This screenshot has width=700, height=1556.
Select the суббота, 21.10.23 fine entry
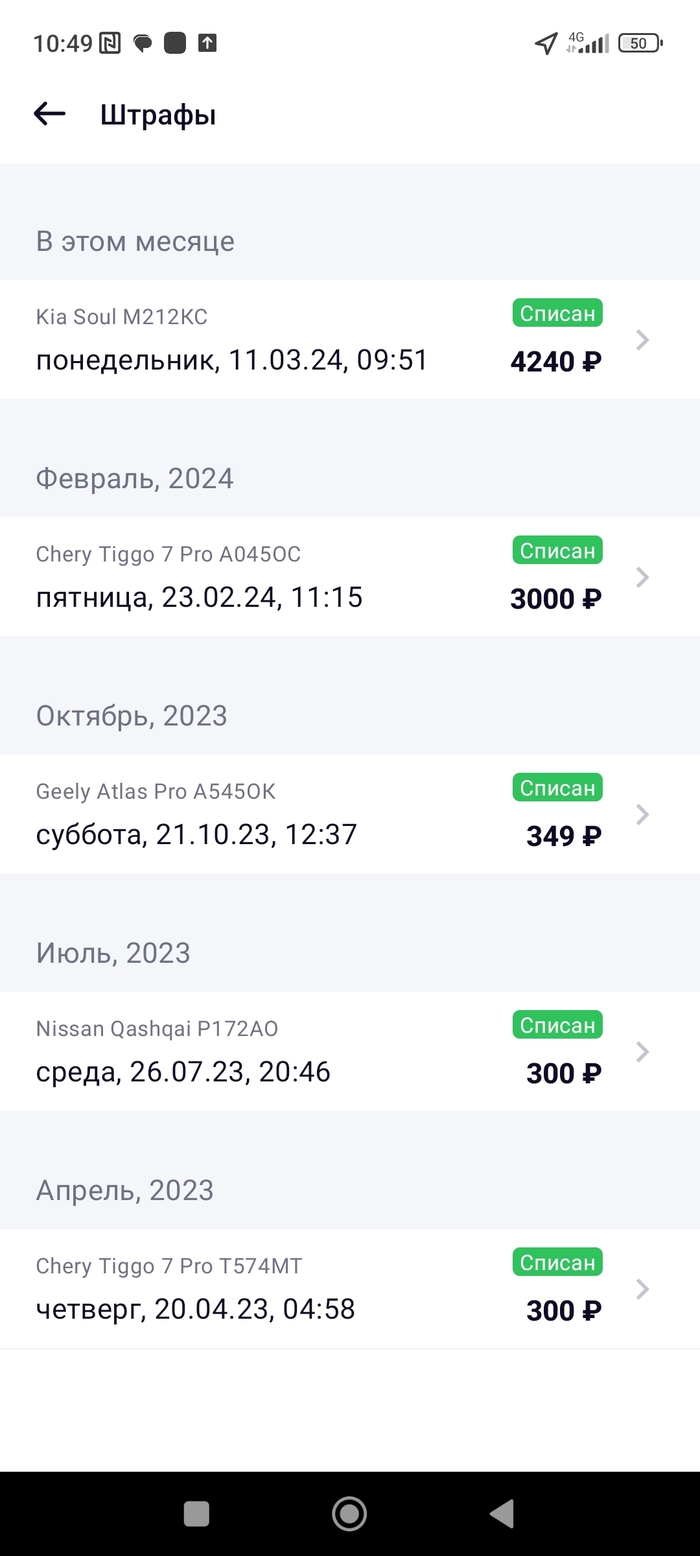point(196,835)
